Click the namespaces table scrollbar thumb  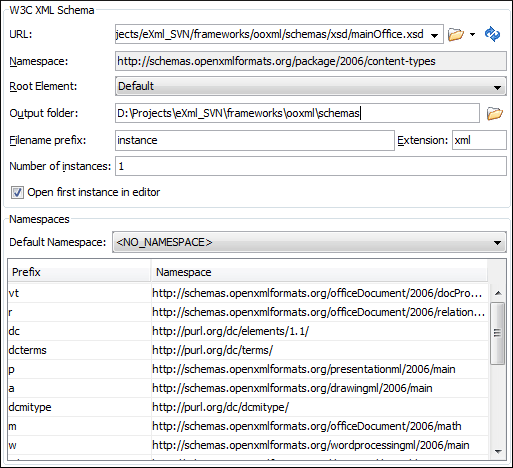click(x=498, y=333)
